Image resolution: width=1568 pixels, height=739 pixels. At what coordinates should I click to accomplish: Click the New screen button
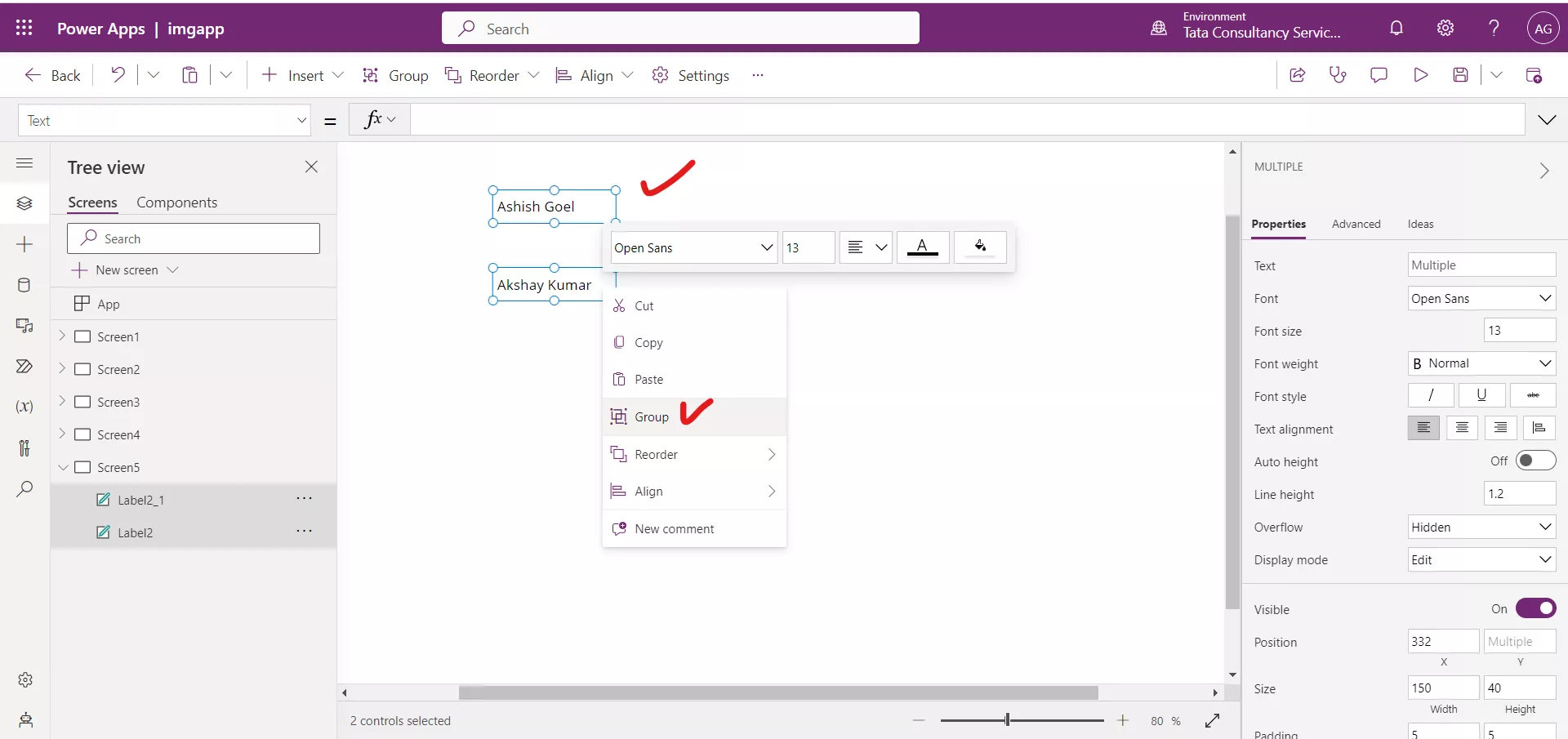[125, 269]
